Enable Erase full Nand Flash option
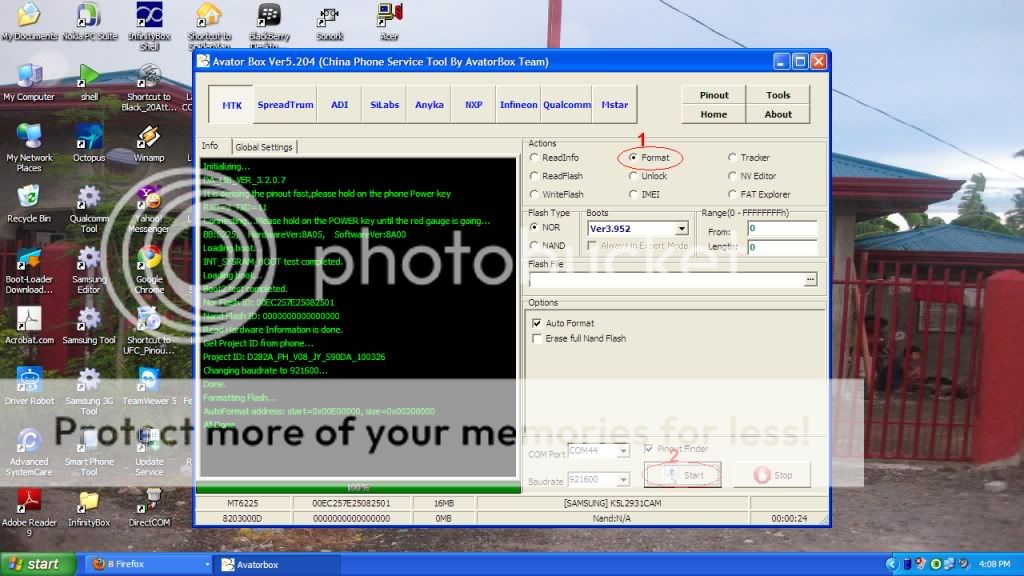Viewport: 1024px width, 576px height. click(537, 338)
